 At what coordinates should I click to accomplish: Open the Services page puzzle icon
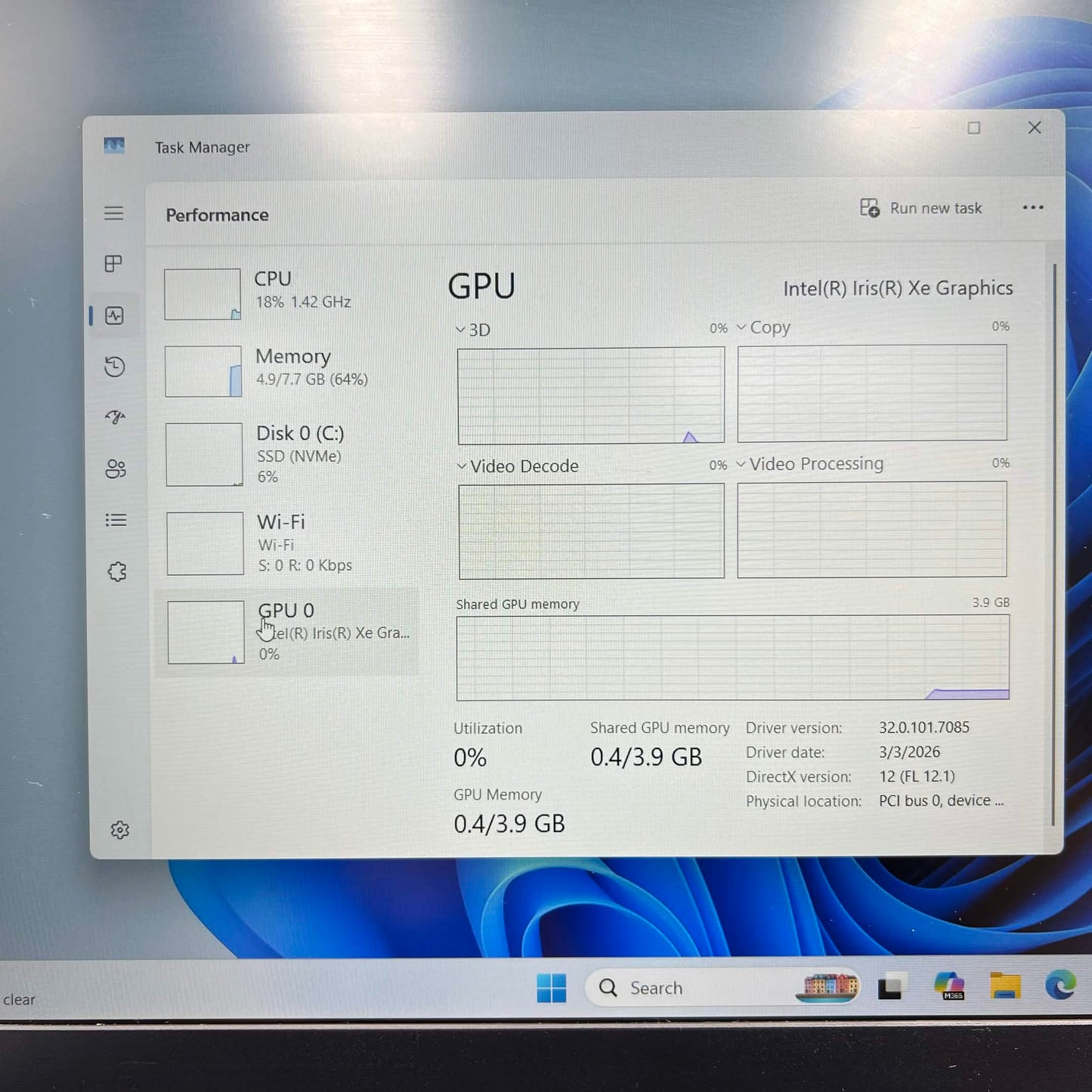click(x=117, y=571)
